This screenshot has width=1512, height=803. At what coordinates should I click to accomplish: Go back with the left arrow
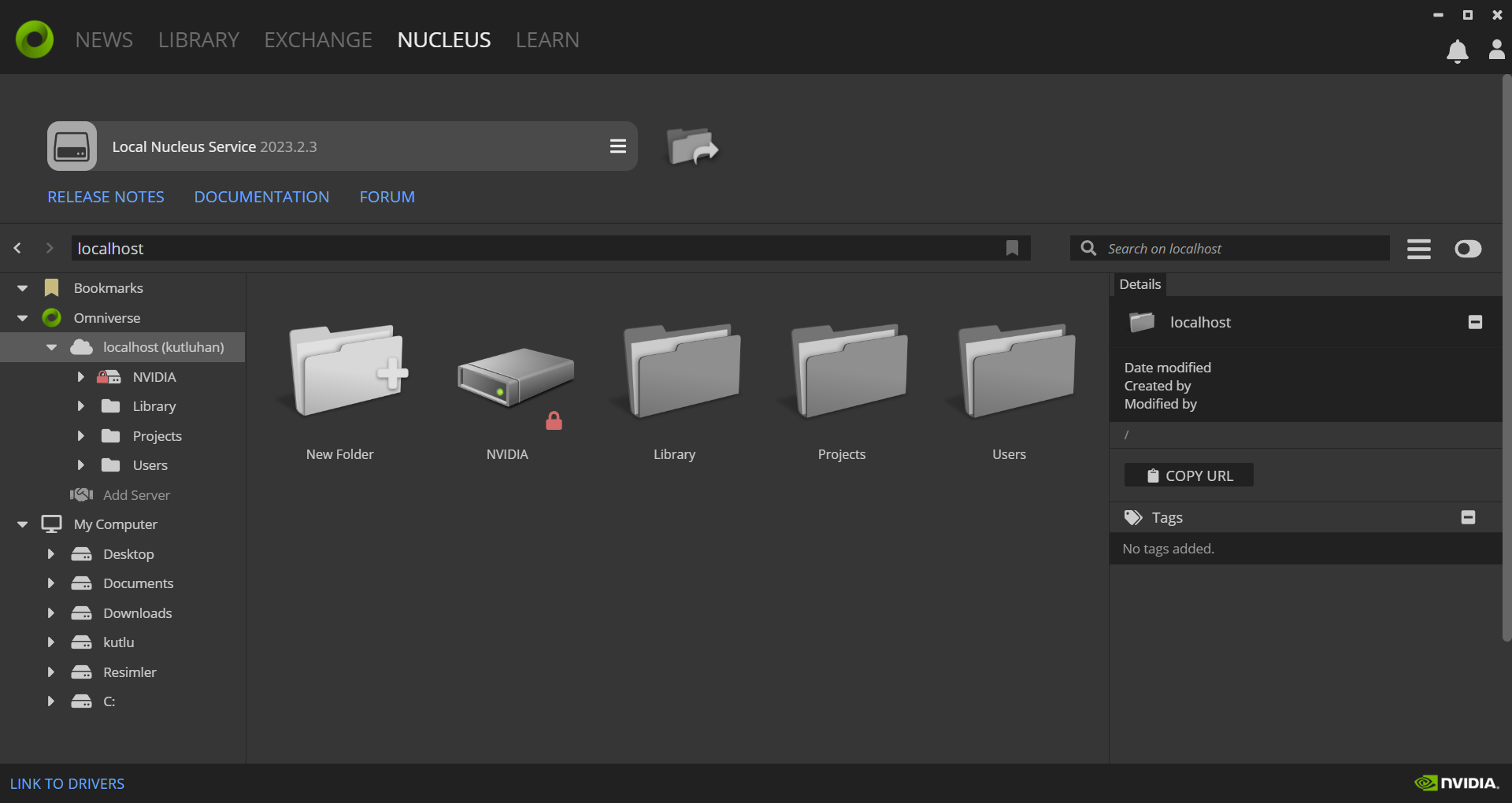coord(17,248)
